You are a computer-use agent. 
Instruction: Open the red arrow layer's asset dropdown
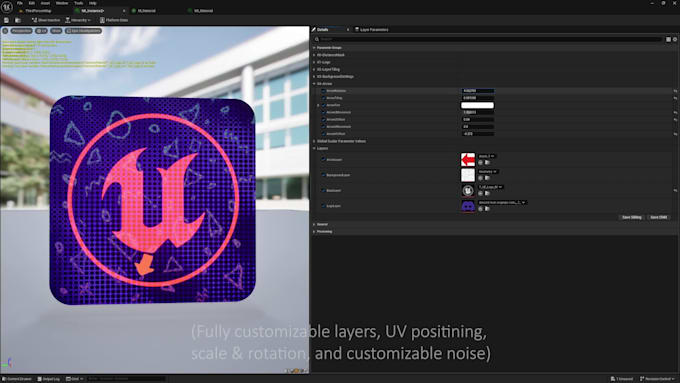(487, 156)
